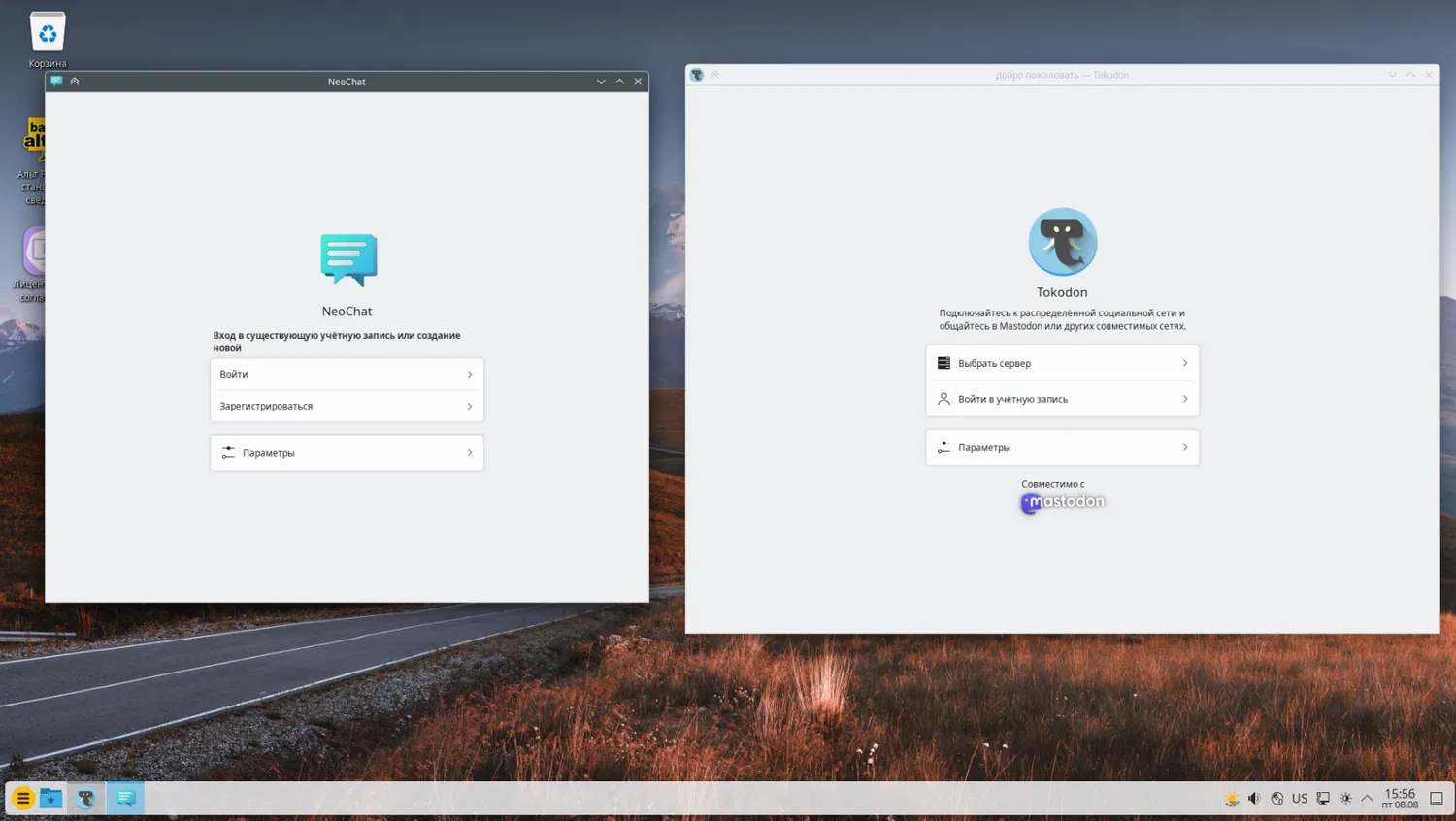The width and height of the screenshot is (1456, 821).
Task: Click the "Совместимо с" label in Tokodon
Action: [1053, 484]
